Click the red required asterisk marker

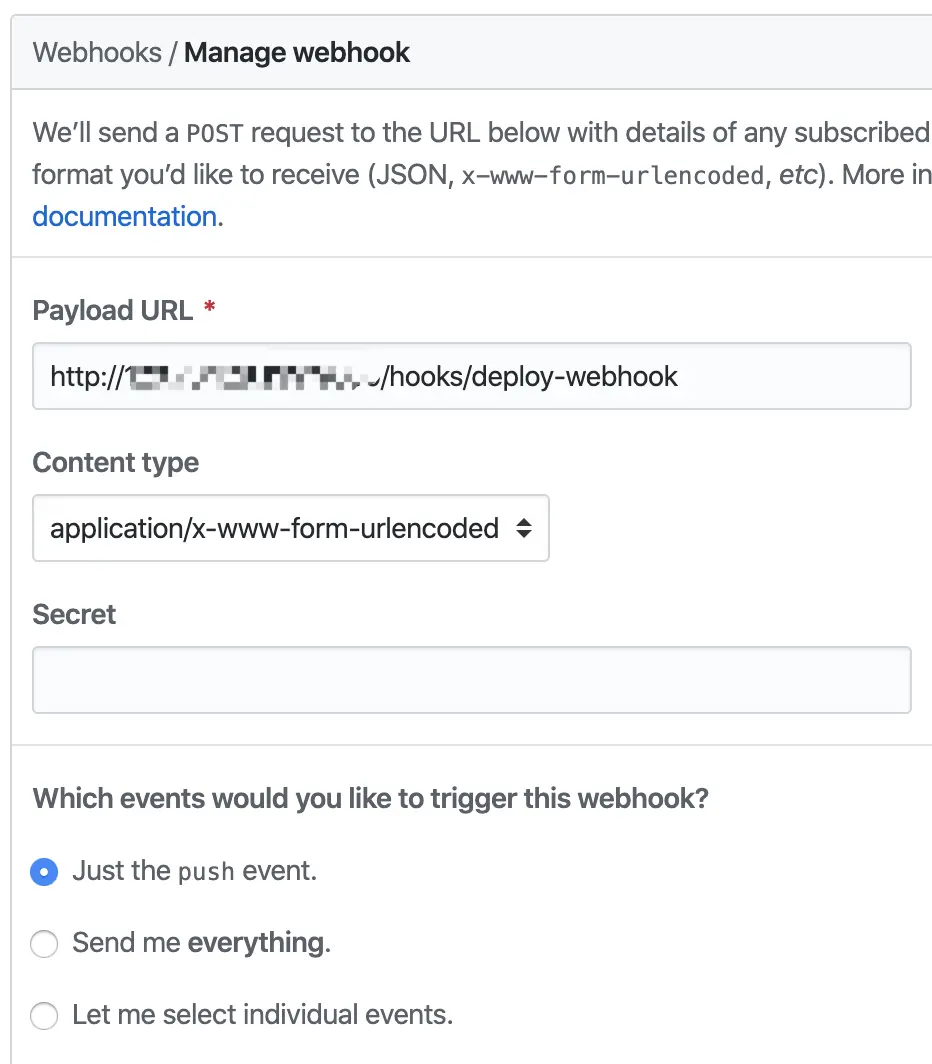[x=209, y=309]
